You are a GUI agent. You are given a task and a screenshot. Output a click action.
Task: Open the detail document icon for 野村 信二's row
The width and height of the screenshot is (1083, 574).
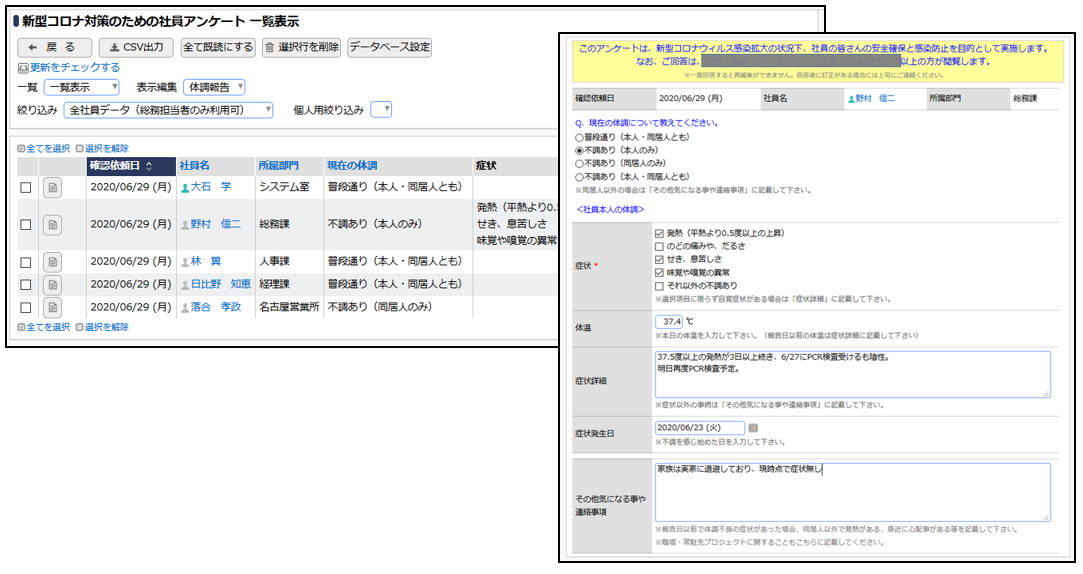(x=52, y=224)
